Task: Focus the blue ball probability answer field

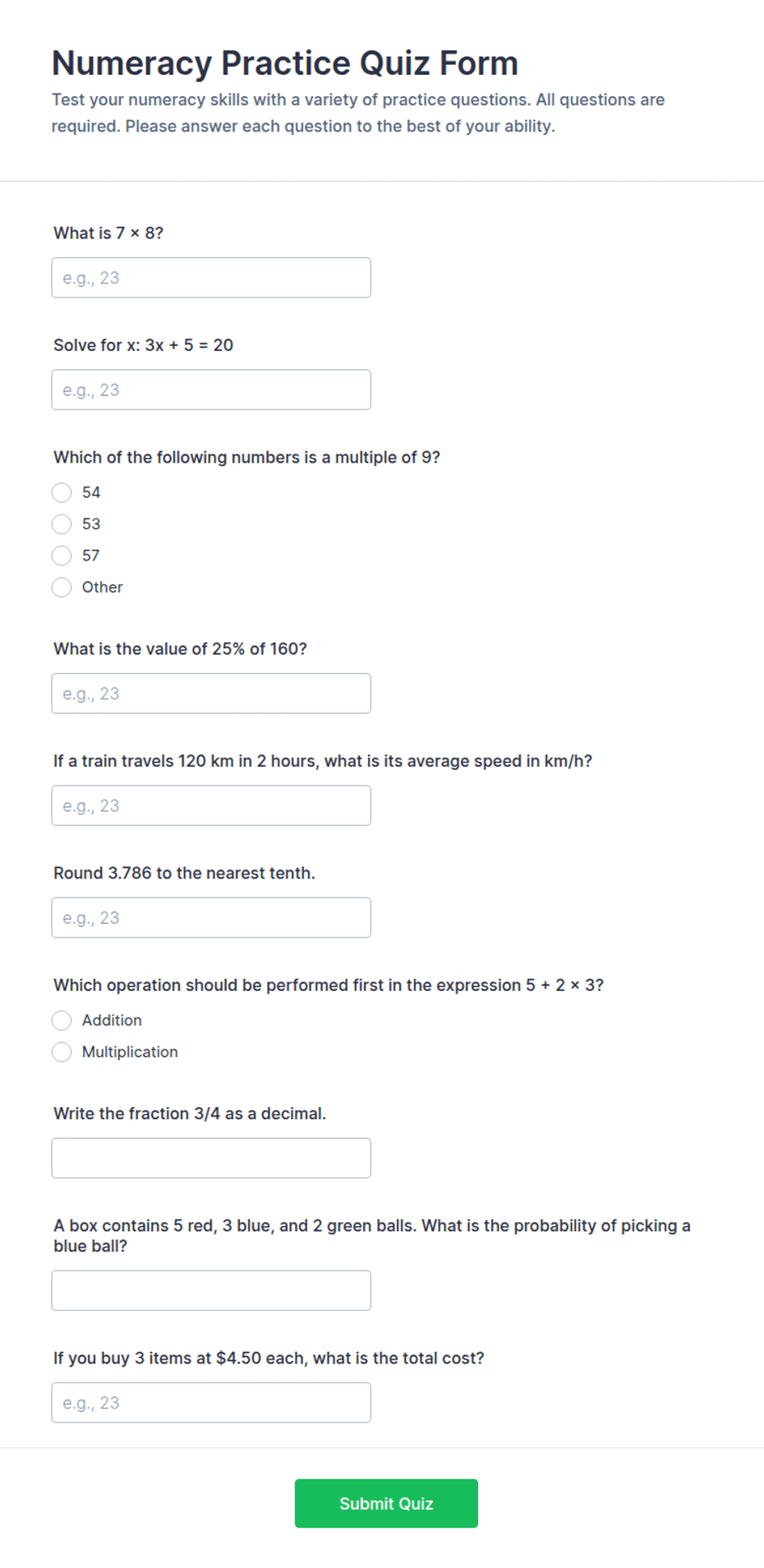Action: point(211,1290)
